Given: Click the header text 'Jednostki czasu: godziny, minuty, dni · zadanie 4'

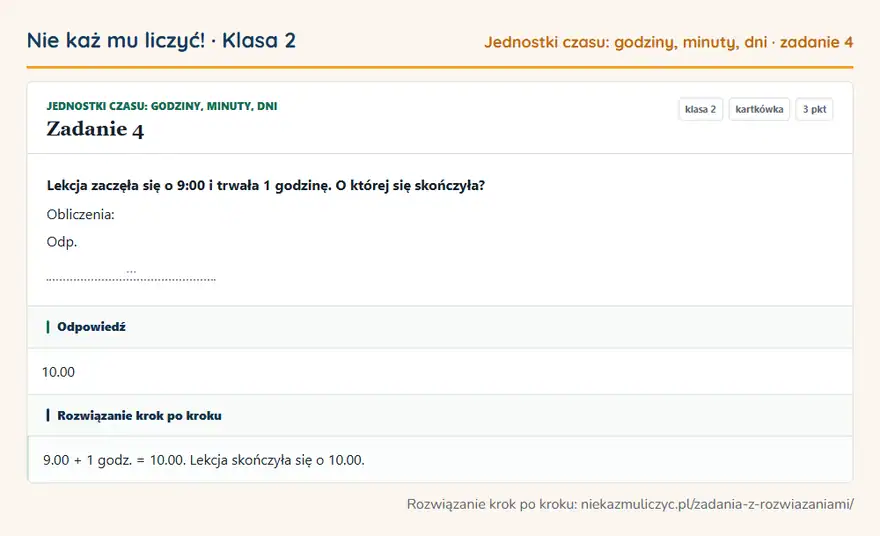Looking at the screenshot, I should click(668, 42).
